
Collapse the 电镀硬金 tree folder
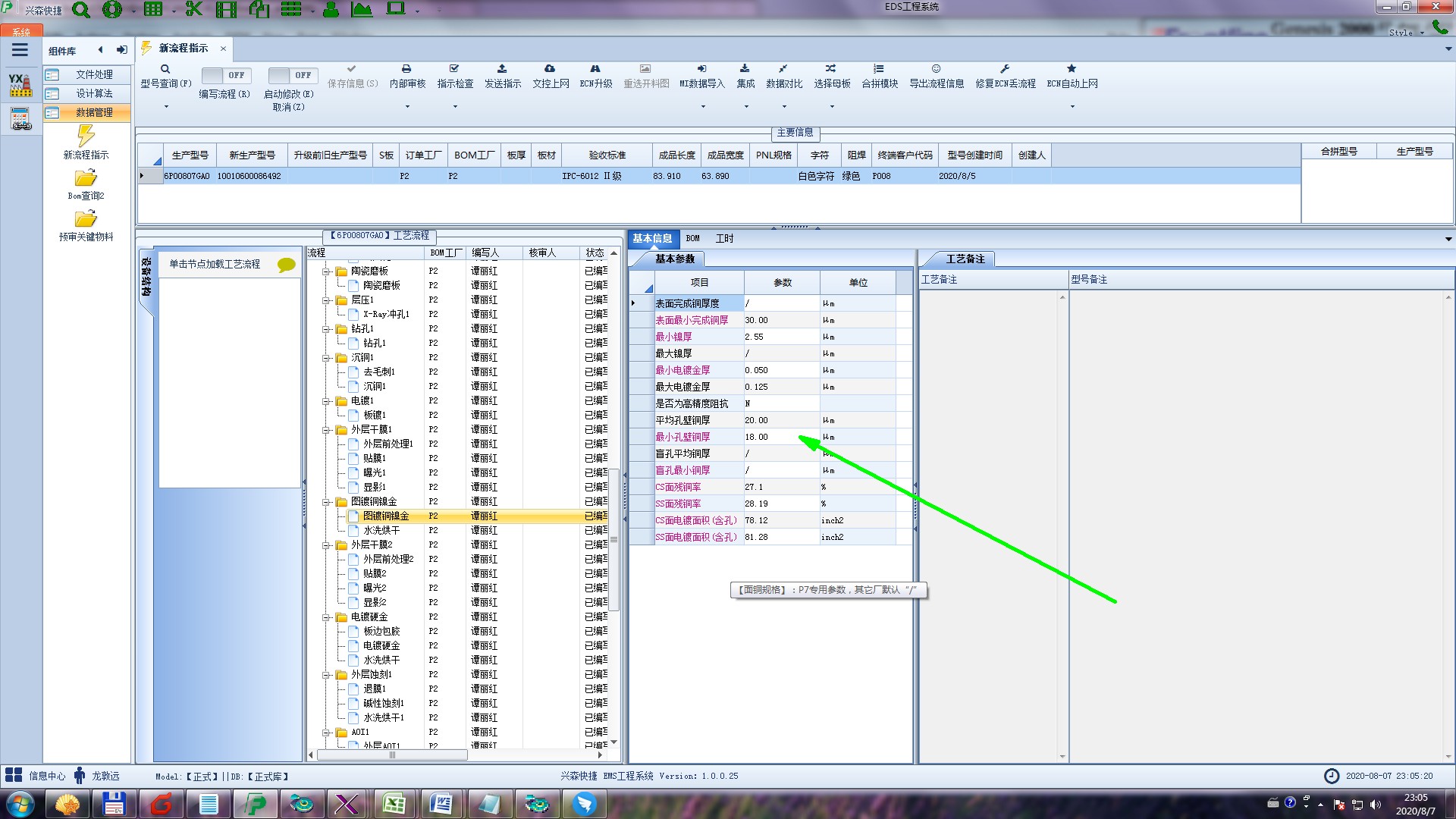click(x=326, y=617)
